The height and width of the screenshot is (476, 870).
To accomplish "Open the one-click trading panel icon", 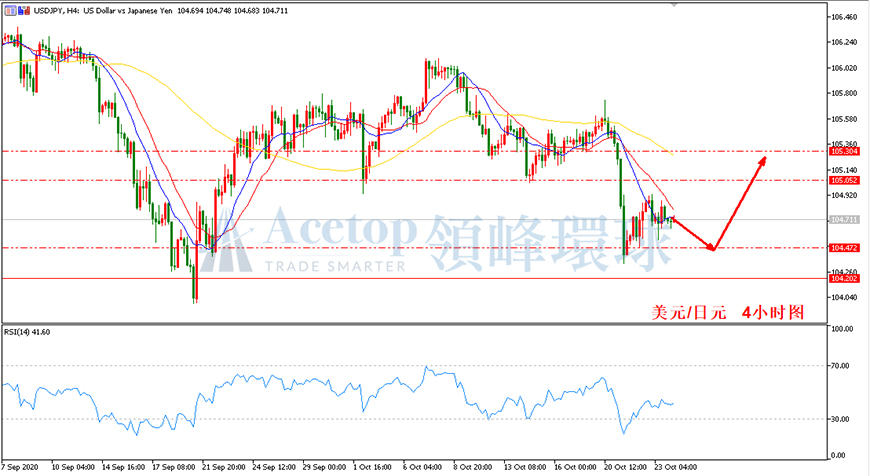I will coord(9,11).
